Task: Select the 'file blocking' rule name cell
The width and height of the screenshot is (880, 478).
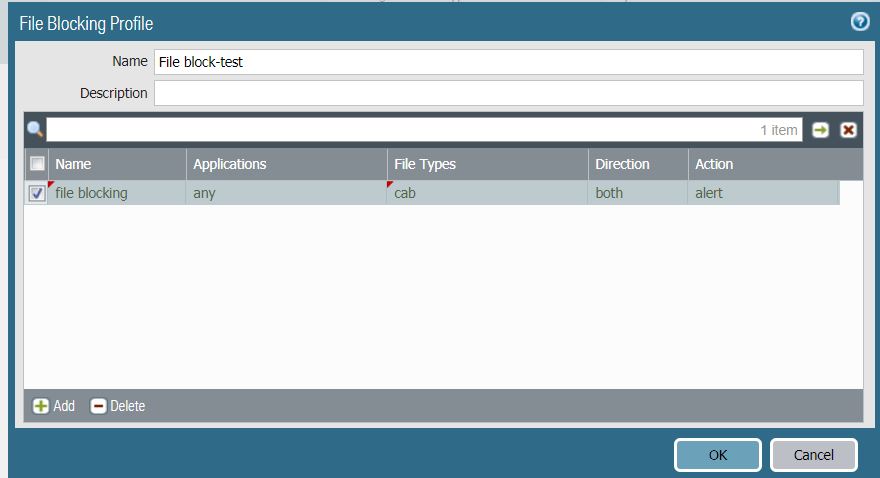Action: point(117,193)
